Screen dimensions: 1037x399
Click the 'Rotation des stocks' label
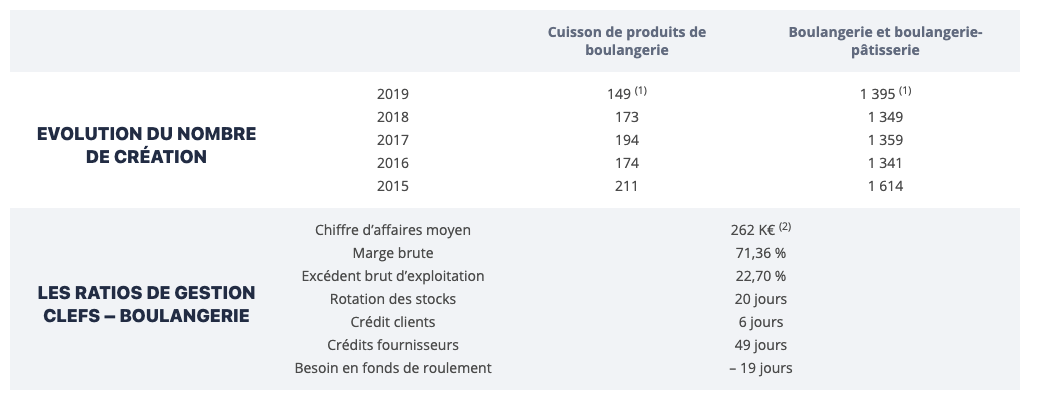click(x=393, y=299)
